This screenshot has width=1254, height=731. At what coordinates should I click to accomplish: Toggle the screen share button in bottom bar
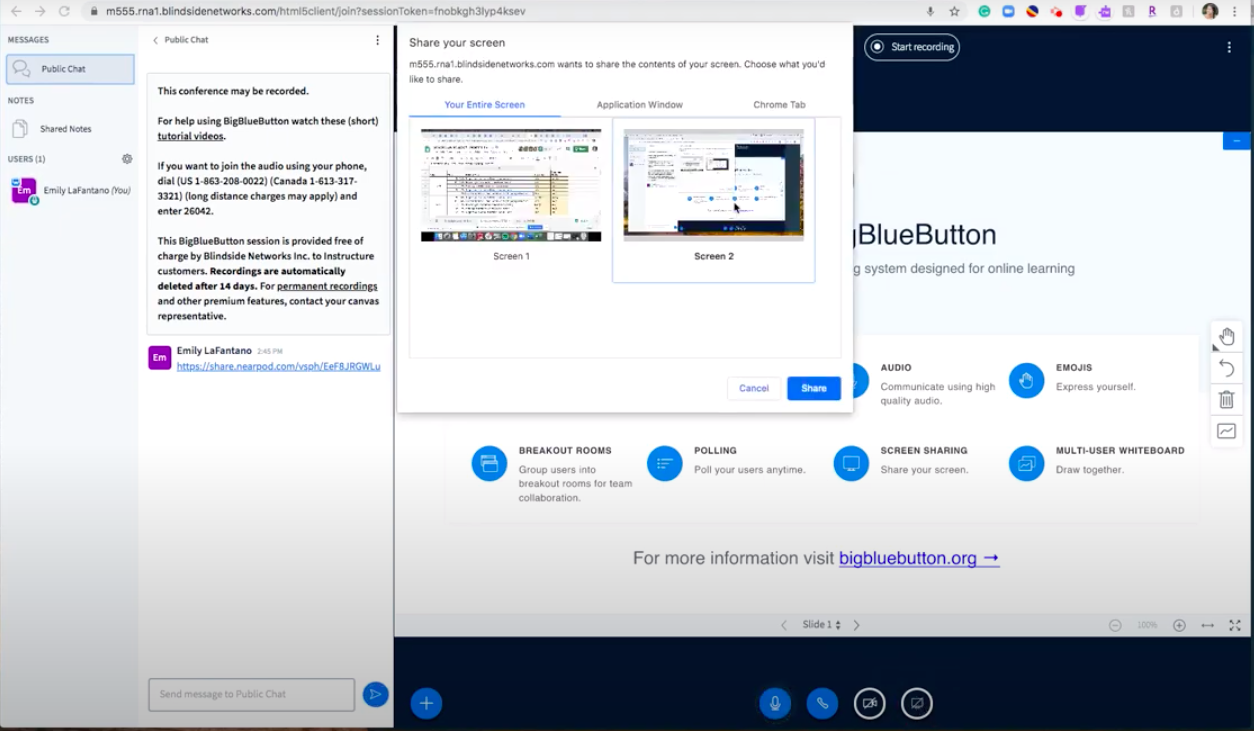coord(916,703)
